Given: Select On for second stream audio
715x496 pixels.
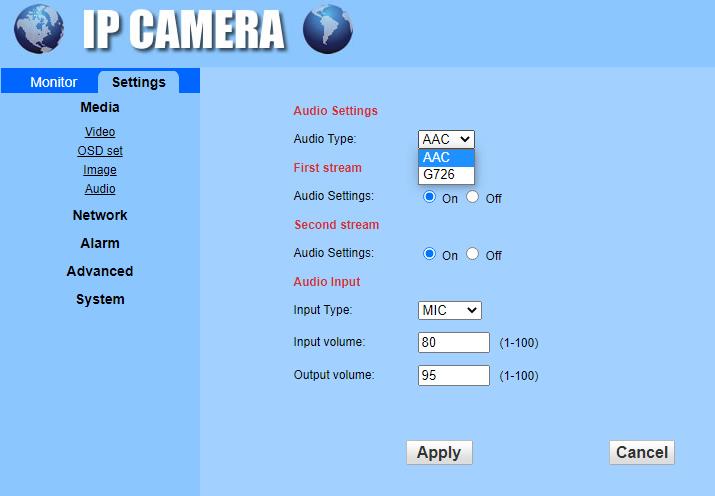Looking at the screenshot, I should pyautogui.click(x=430, y=254).
